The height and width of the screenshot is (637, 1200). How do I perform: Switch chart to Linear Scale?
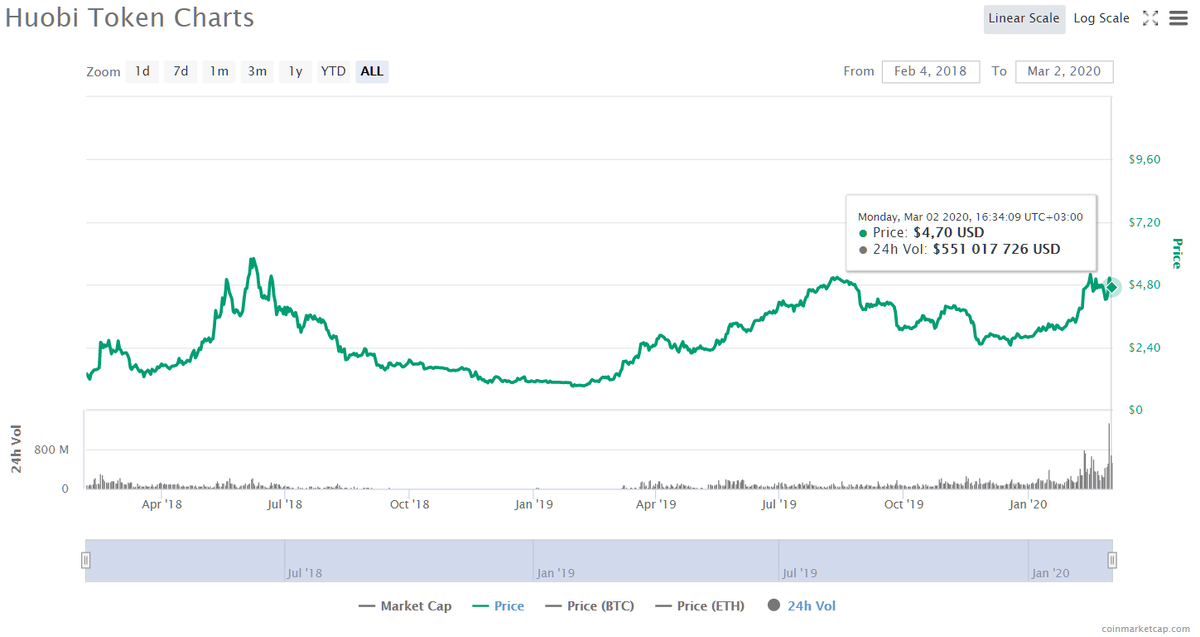tap(1024, 18)
